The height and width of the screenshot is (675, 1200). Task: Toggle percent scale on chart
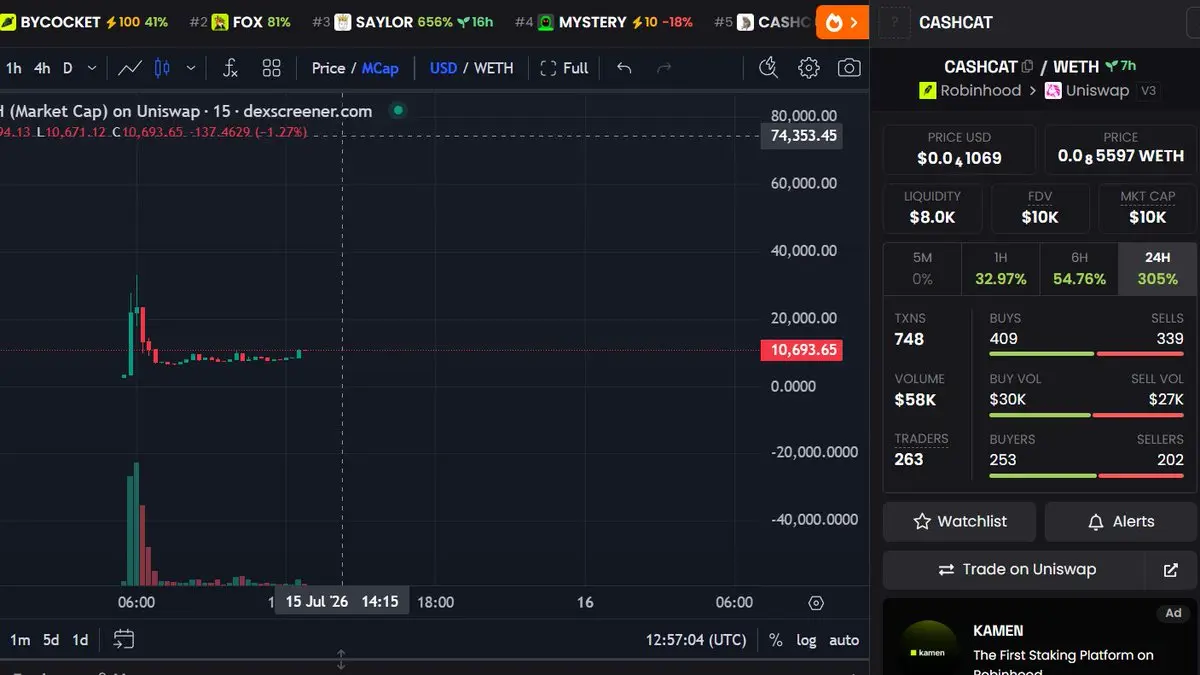tap(776, 640)
